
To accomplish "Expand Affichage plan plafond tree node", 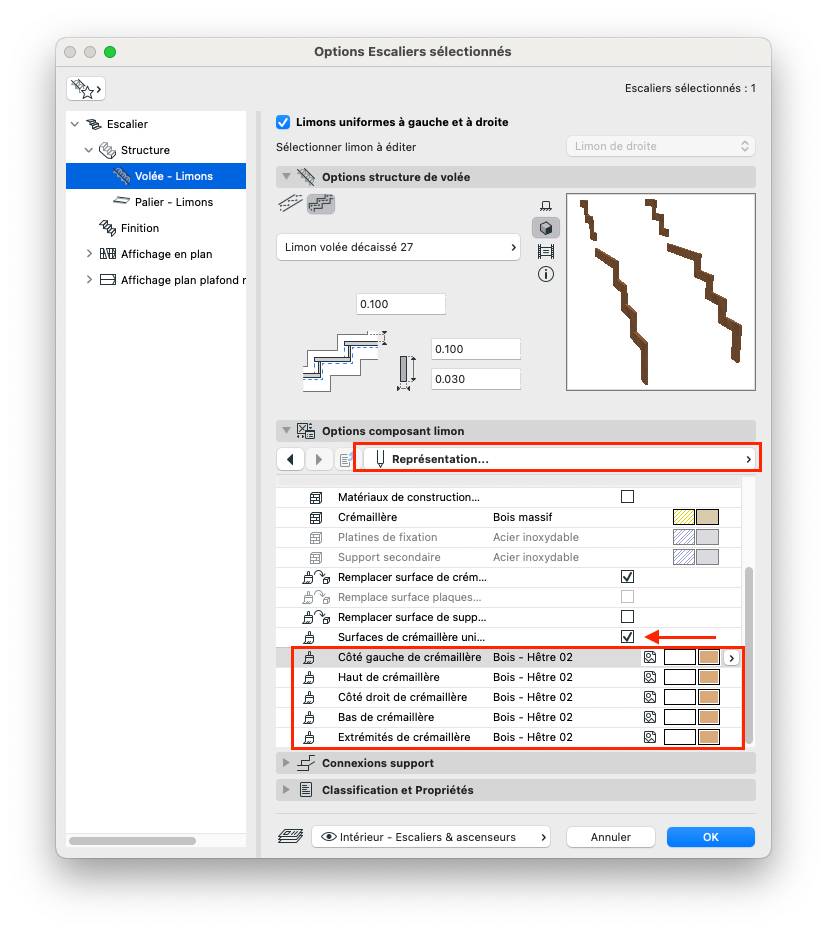I will pyautogui.click(x=89, y=279).
